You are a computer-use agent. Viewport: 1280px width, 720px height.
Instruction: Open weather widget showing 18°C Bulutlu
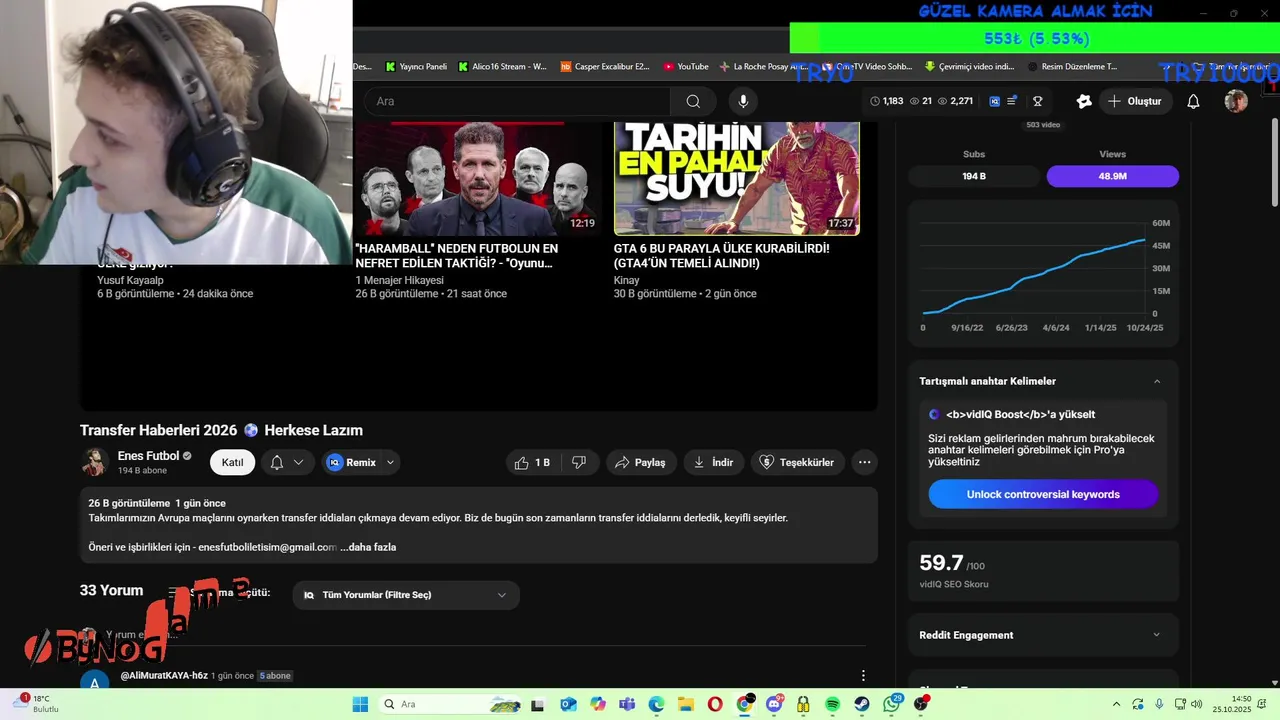(38, 704)
